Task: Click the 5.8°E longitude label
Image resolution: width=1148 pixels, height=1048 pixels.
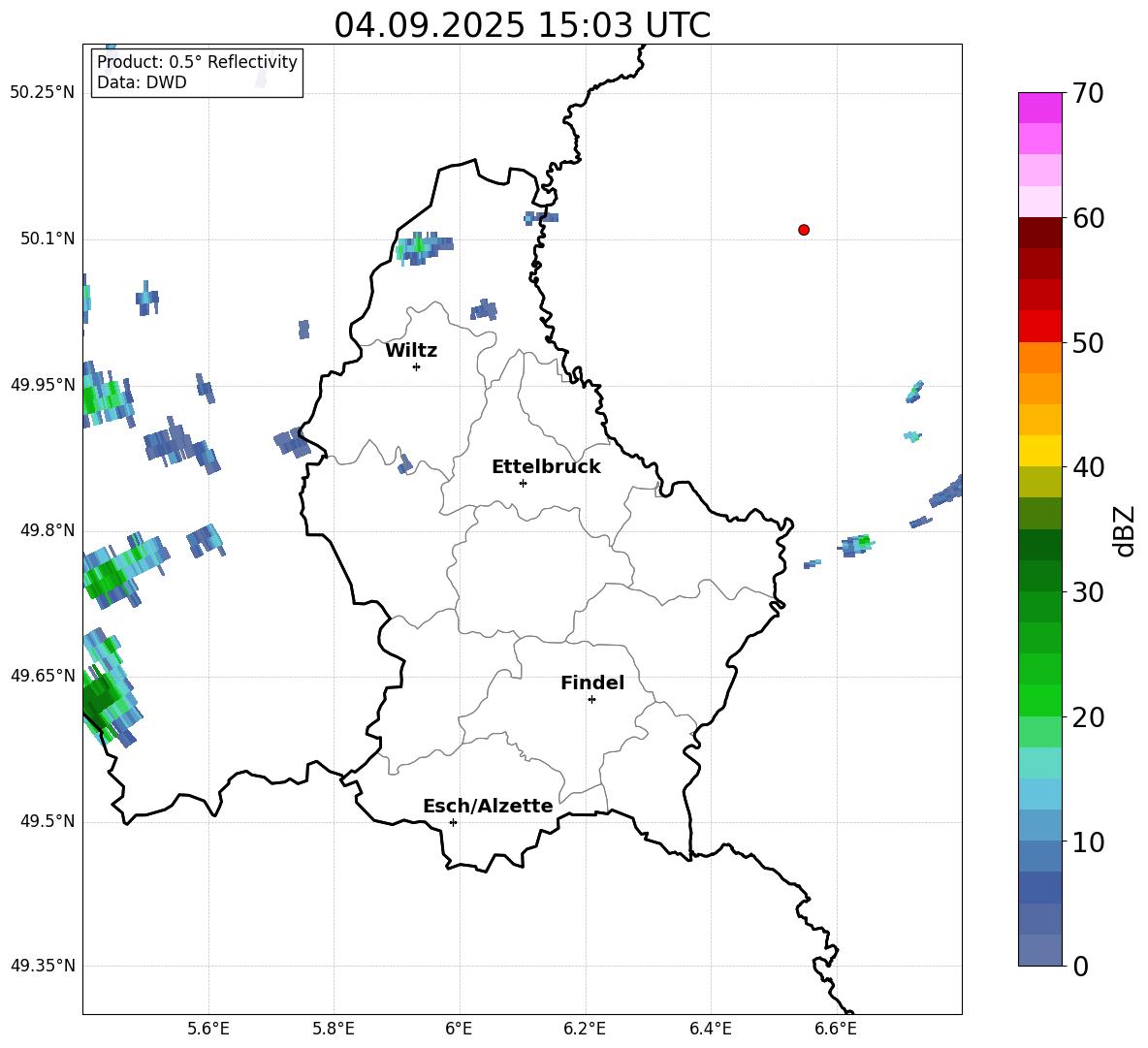Action: pyautogui.click(x=334, y=1029)
